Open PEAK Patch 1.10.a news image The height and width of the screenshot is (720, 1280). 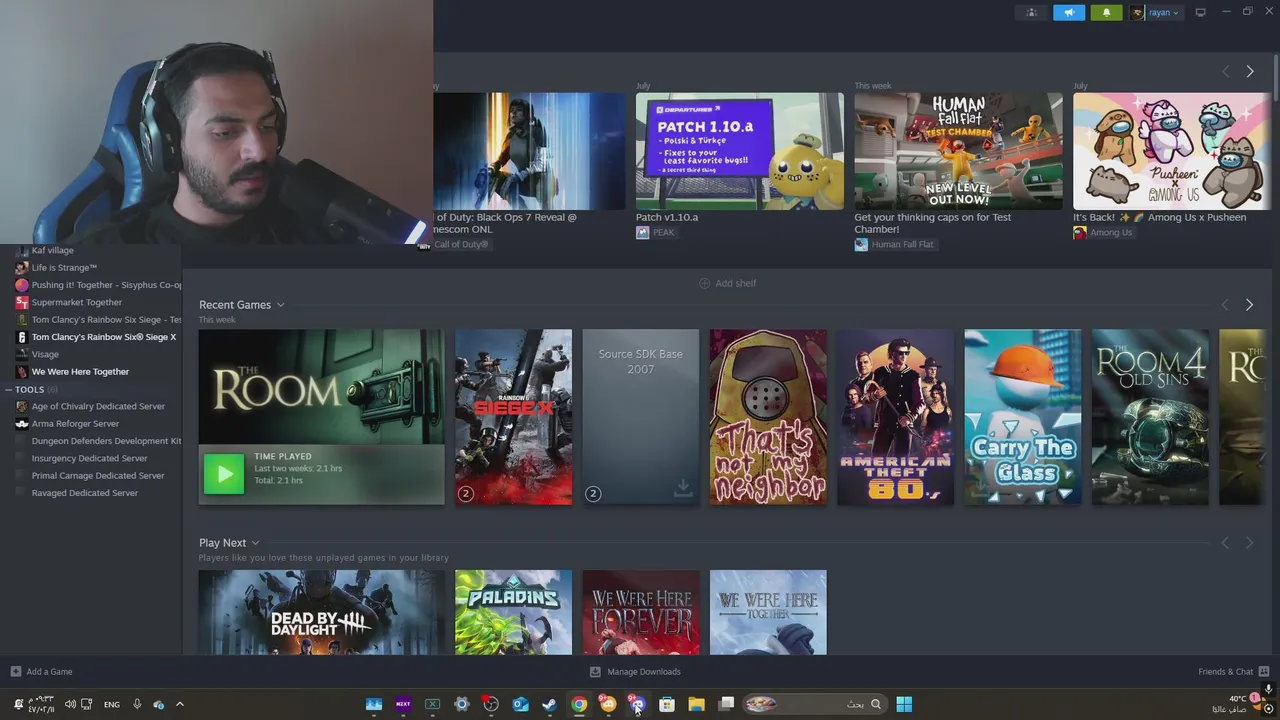coord(739,151)
